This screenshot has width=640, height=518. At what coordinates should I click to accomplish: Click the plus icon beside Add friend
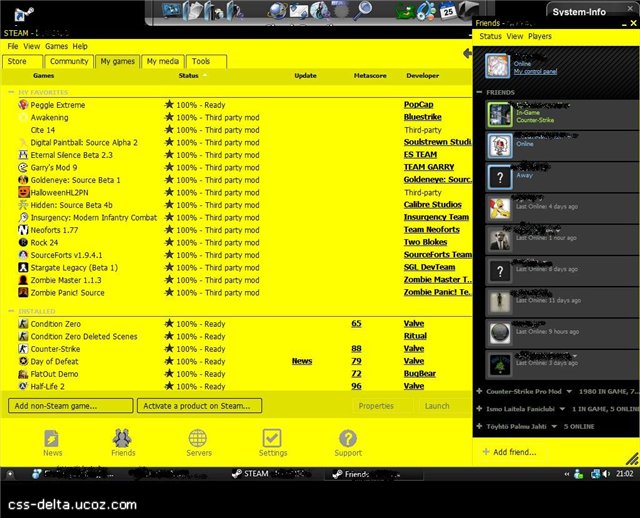point(486,451)
